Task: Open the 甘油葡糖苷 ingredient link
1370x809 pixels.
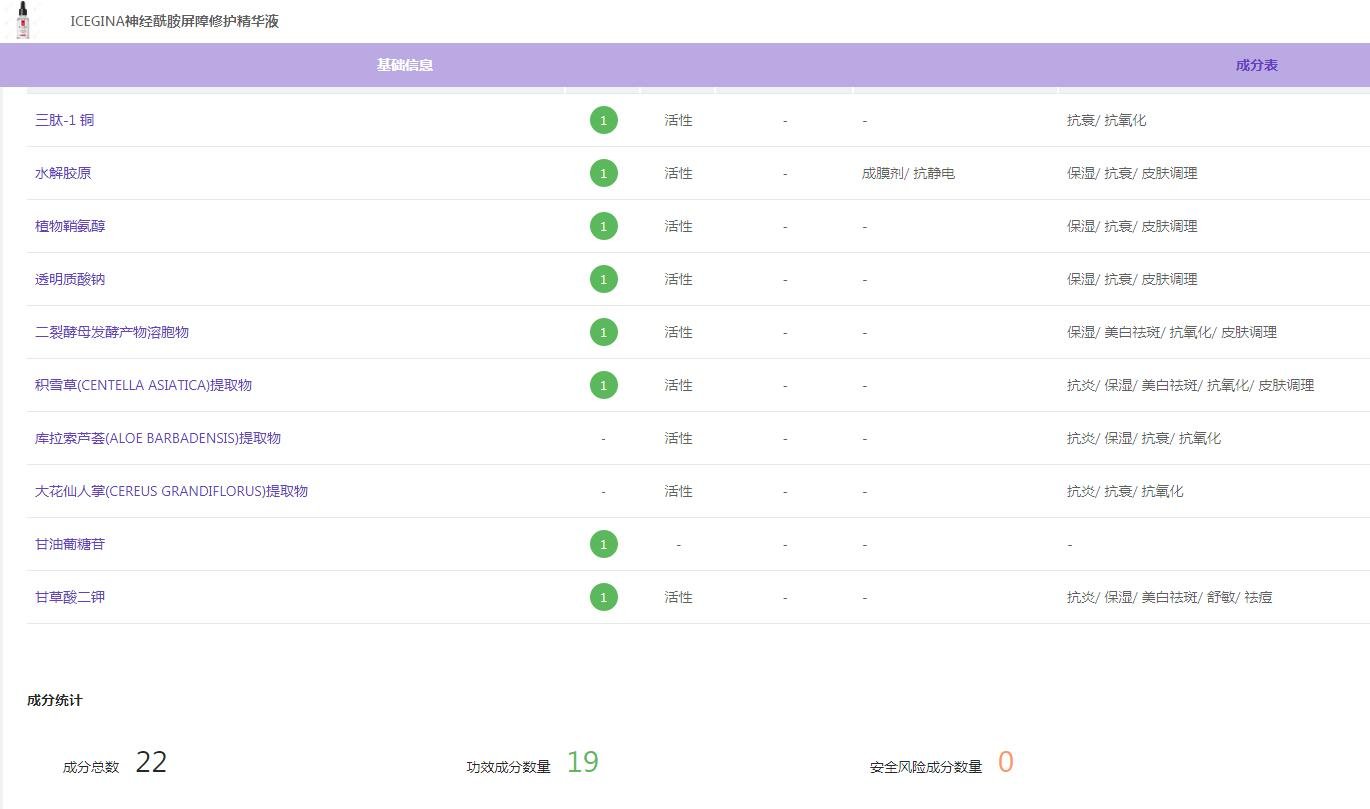Action: point(70,544)
